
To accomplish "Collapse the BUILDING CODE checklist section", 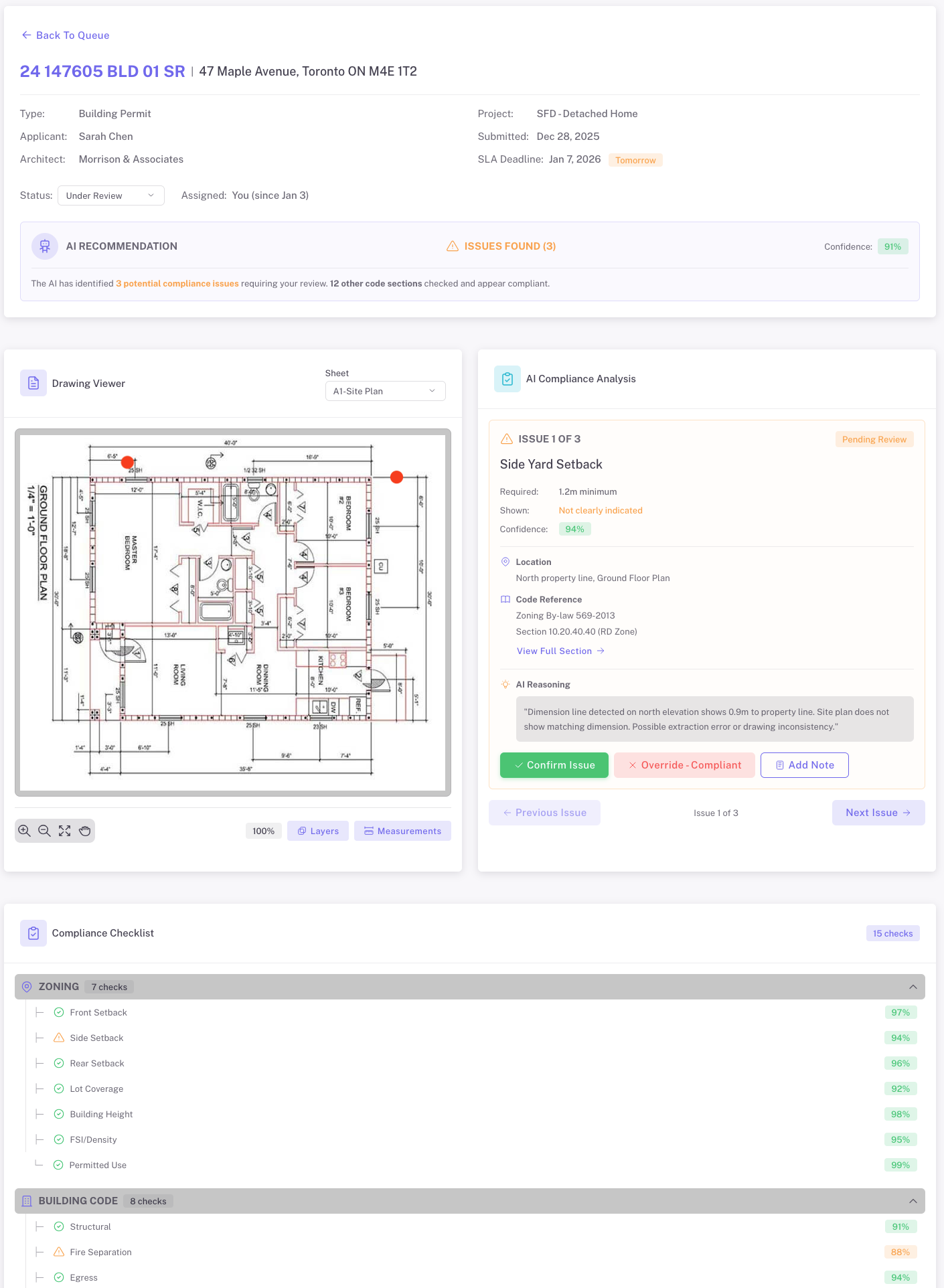I will (913, 1201).
